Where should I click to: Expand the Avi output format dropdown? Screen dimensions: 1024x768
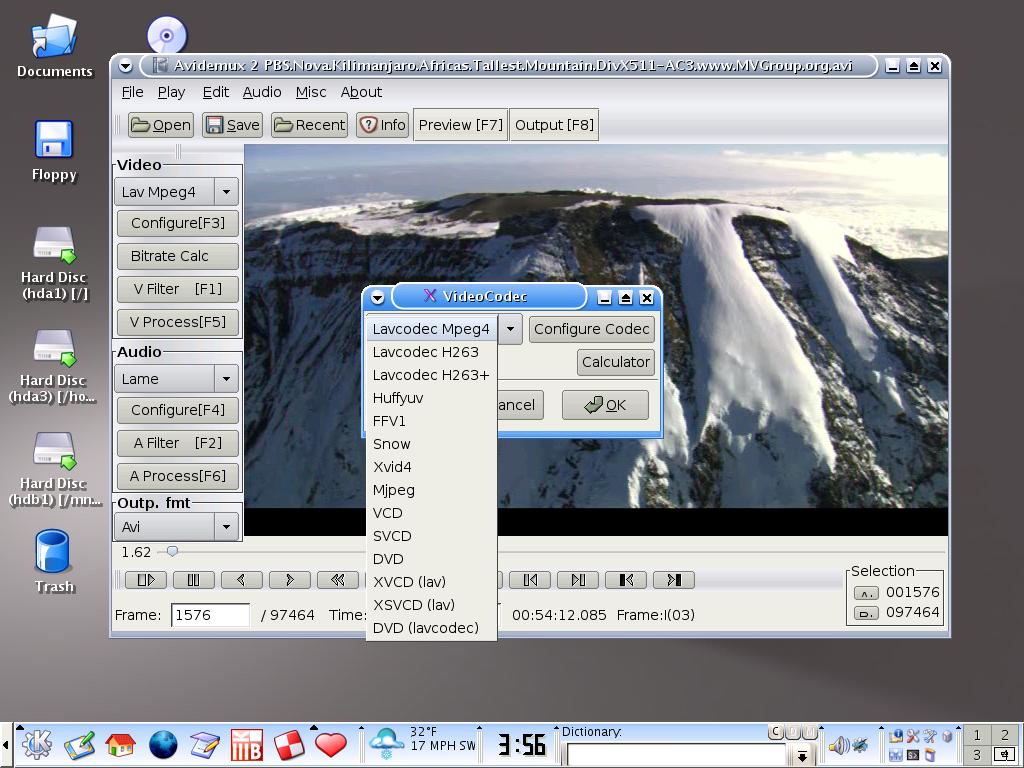(227, 527)
